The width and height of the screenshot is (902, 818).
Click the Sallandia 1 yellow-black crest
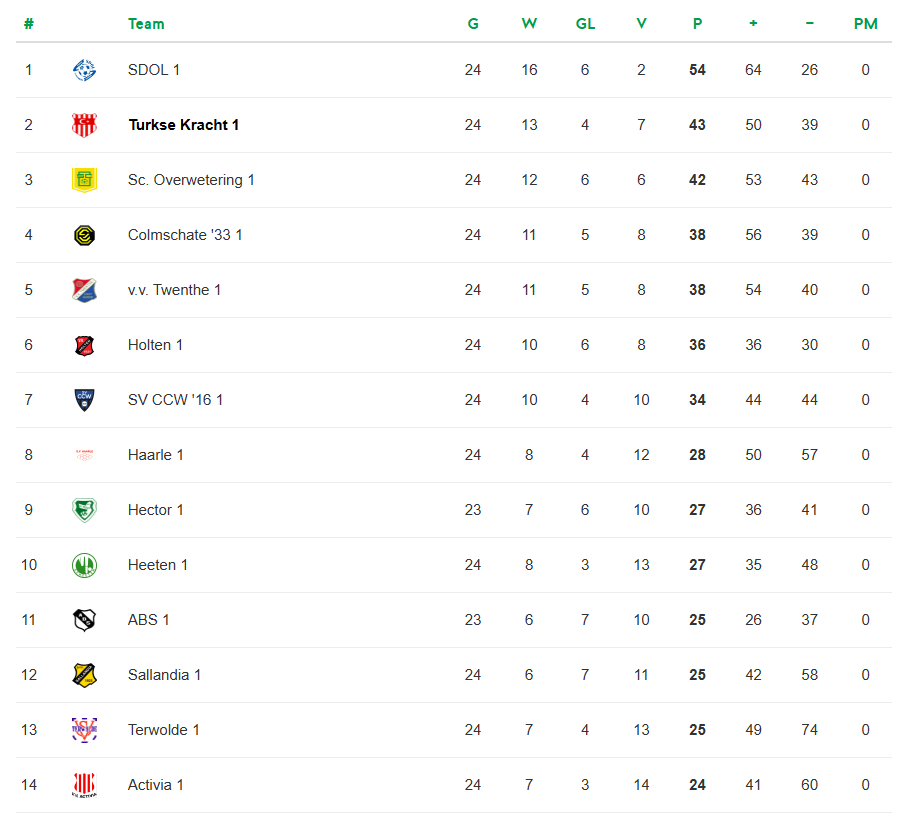[x=85, y=675]
